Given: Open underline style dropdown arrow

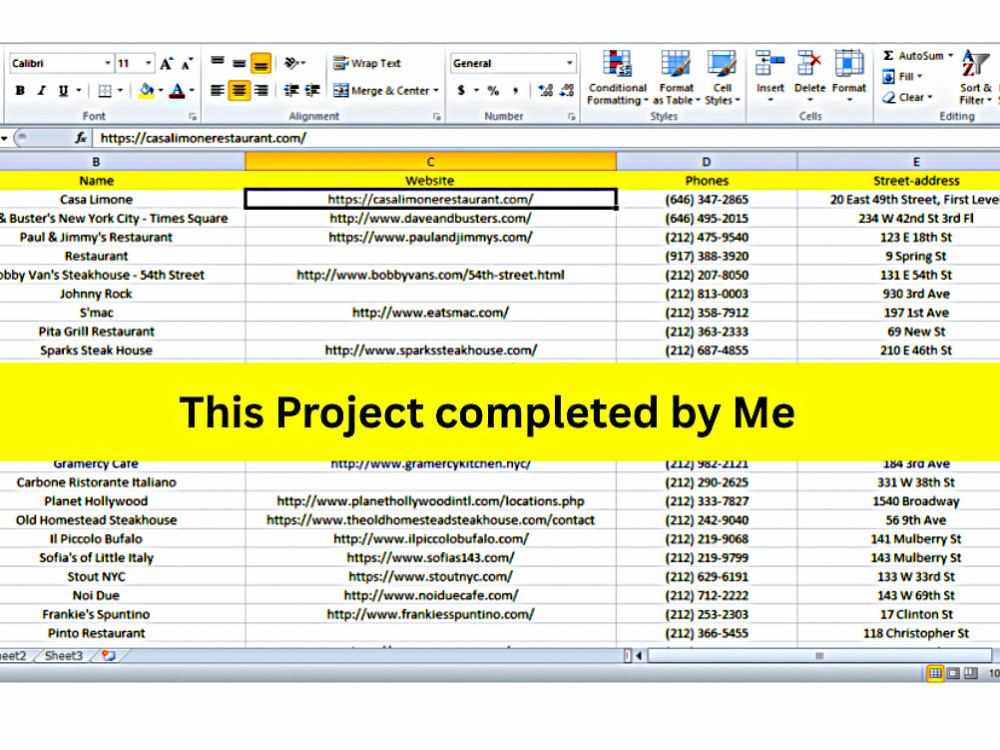Looking at the screenshot, I should tap(79, 91).
